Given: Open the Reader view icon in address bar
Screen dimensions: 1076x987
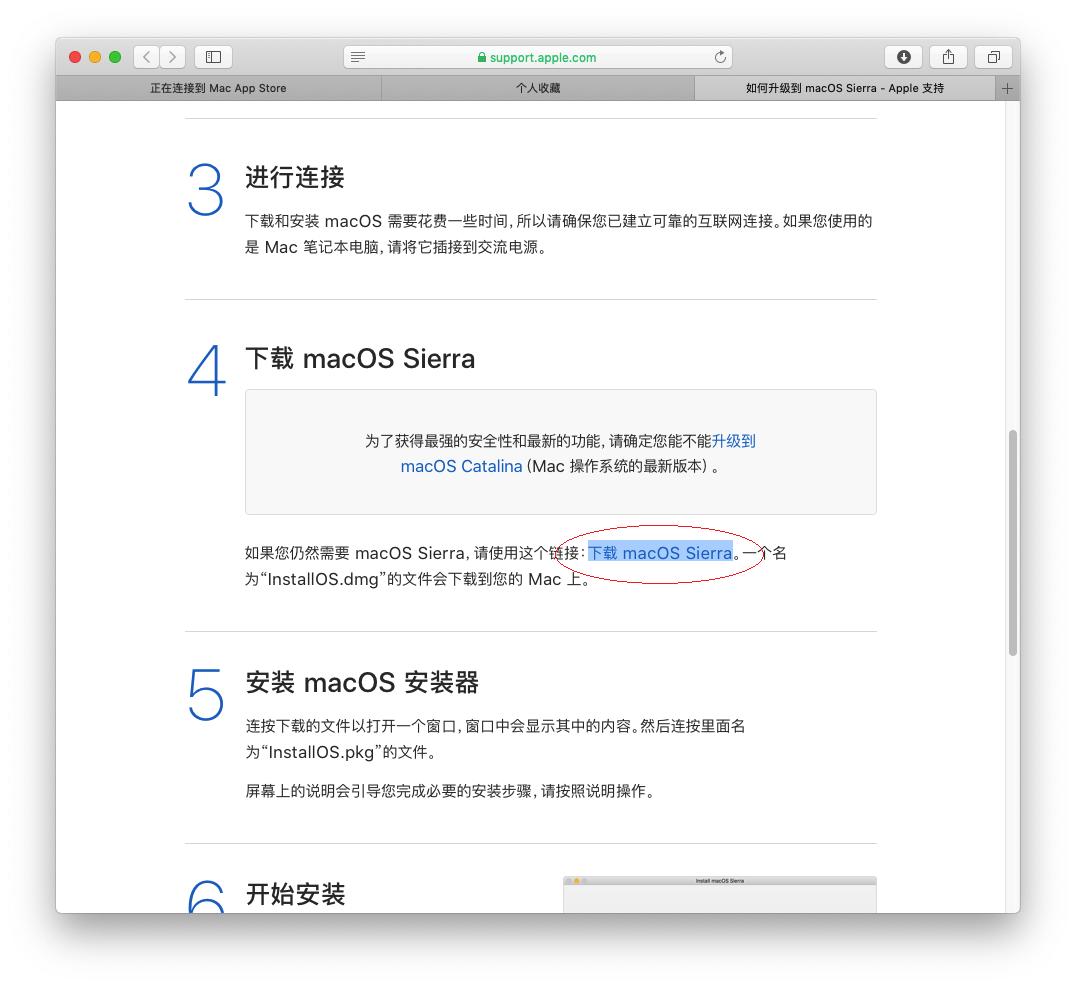Looking at the screenshot, I should [x=358, y=57].
